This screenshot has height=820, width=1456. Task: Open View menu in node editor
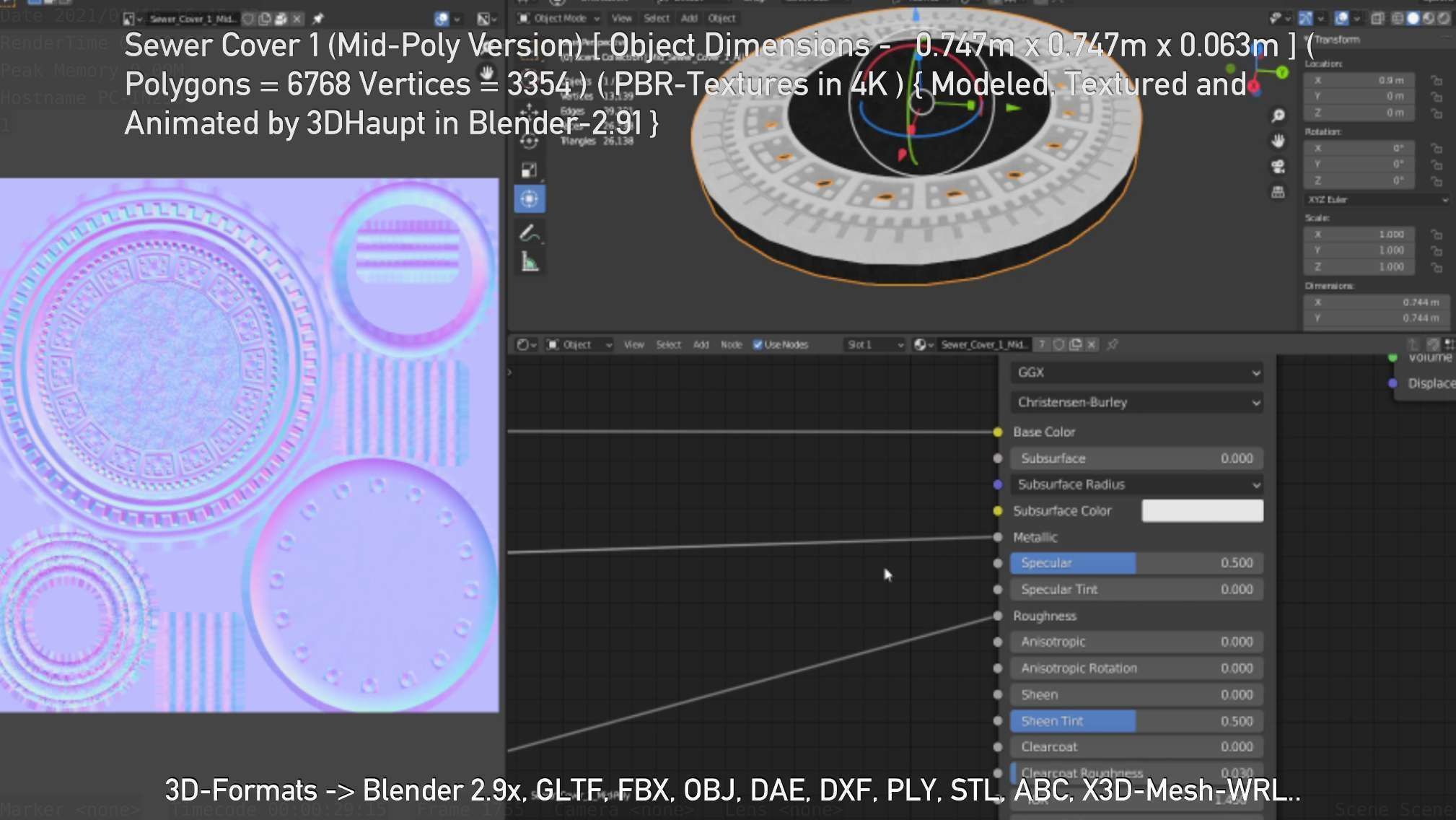click(633, 344)
